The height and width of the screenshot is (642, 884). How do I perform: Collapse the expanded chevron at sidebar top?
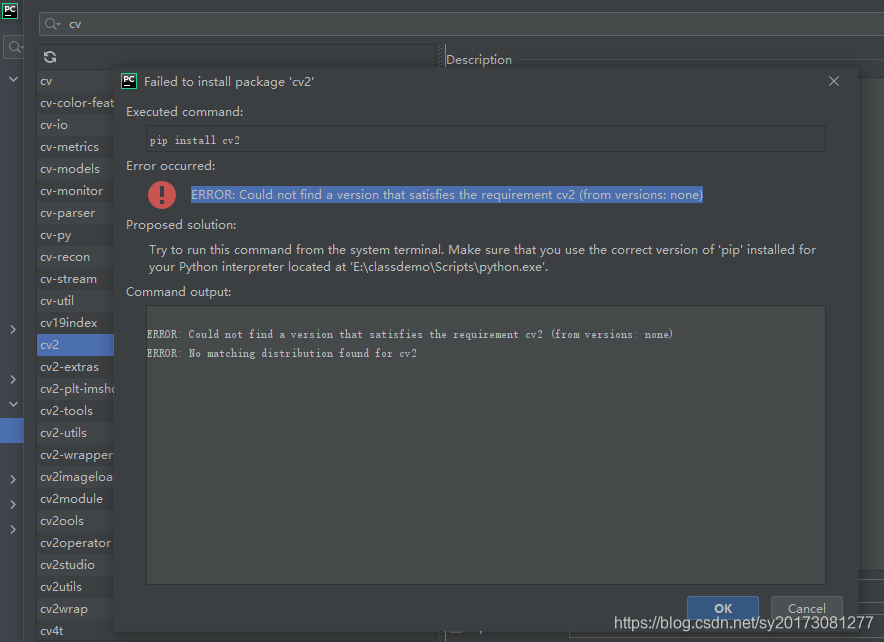pyautogui.click(x=14, y=78)
